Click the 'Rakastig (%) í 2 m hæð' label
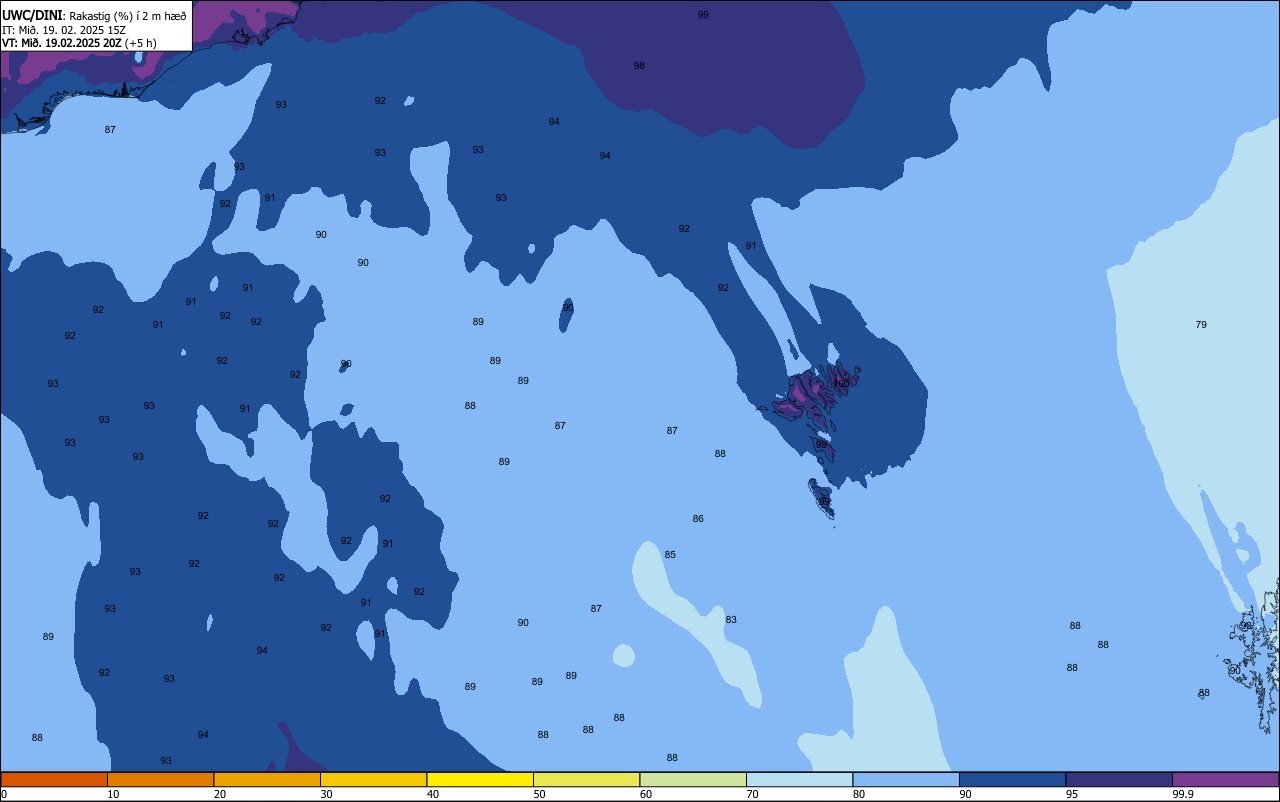This screenshot has width=1280, height=802. click(128, 15)
